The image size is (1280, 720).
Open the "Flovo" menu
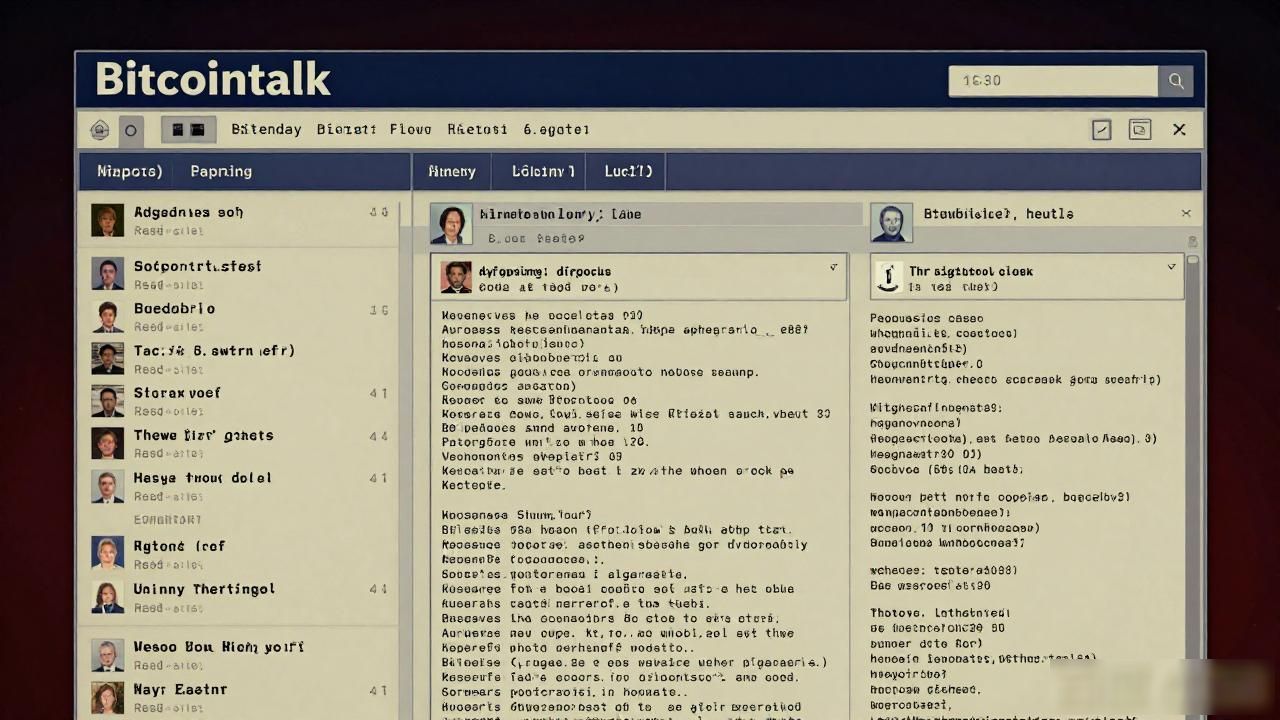pyautogui.click(x=410, y=130)
